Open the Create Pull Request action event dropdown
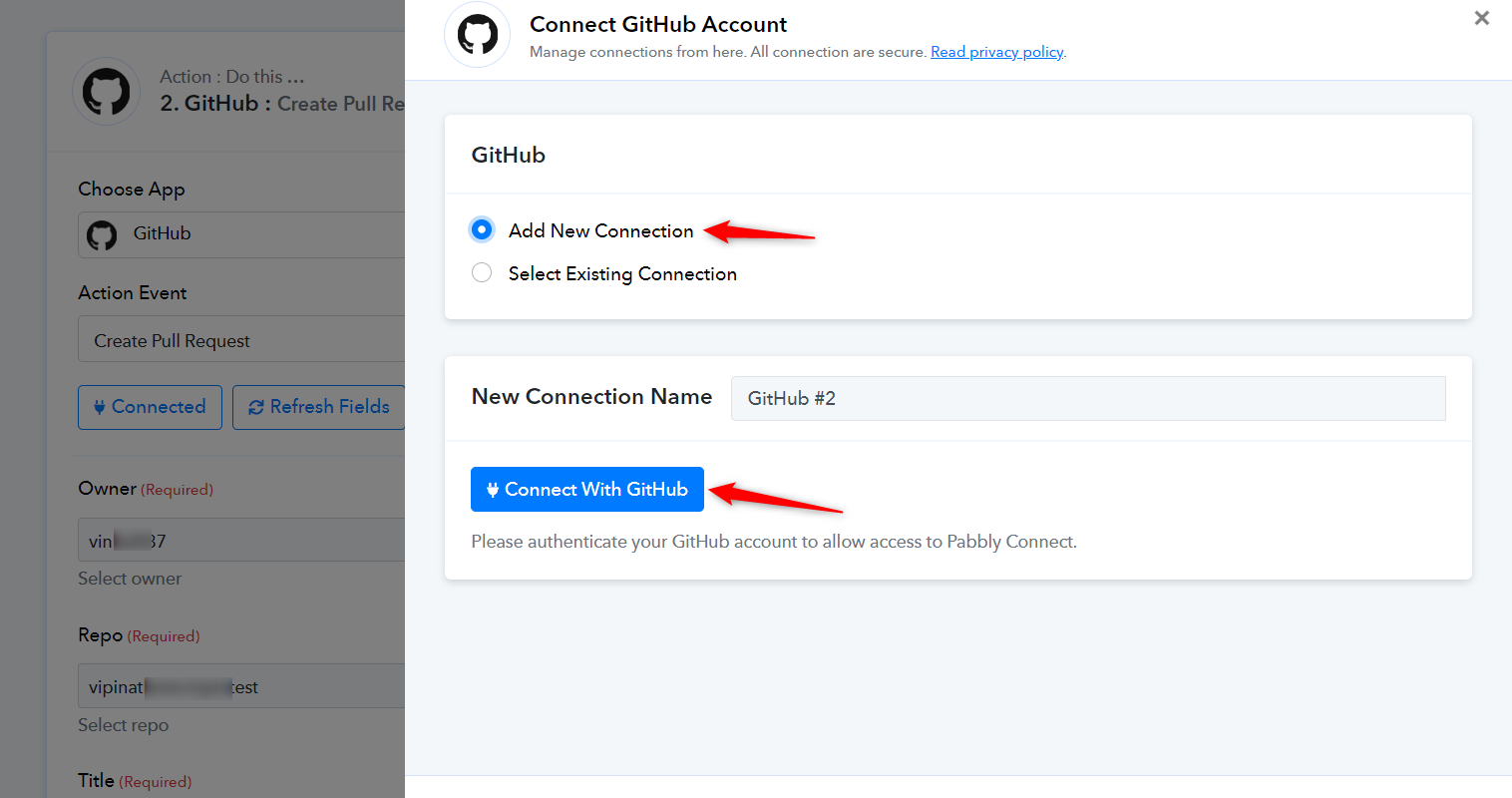Viewport: 1512px width, 798px height. [241, 340]
